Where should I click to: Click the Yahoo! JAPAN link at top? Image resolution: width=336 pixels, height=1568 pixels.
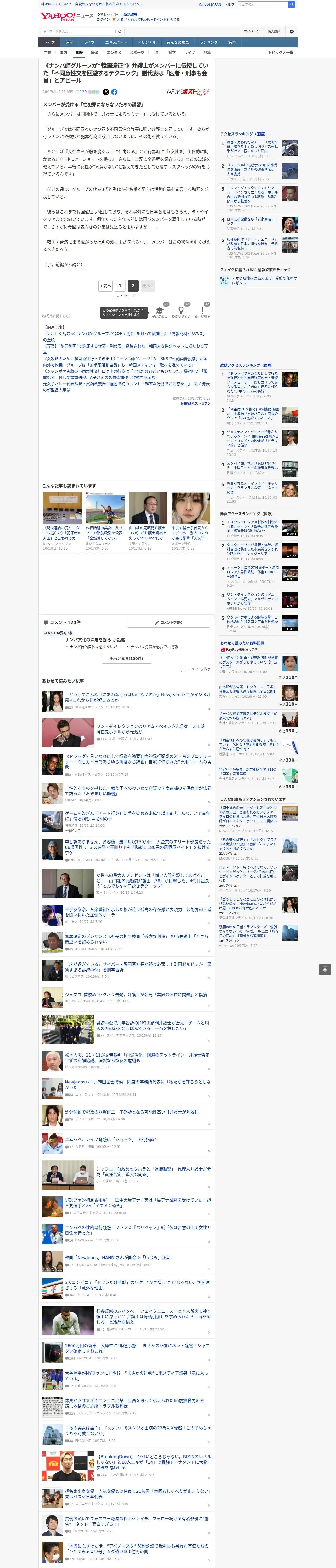[210, 4]
